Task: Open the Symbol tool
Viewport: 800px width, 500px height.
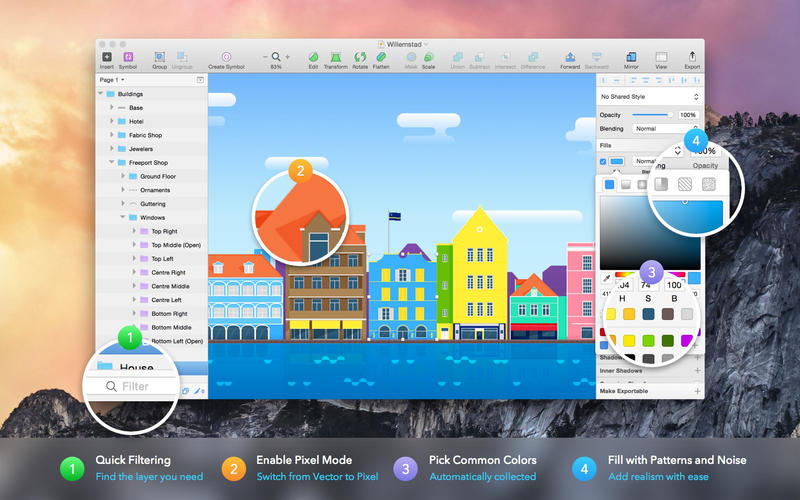Action: (x=128, y=58)
